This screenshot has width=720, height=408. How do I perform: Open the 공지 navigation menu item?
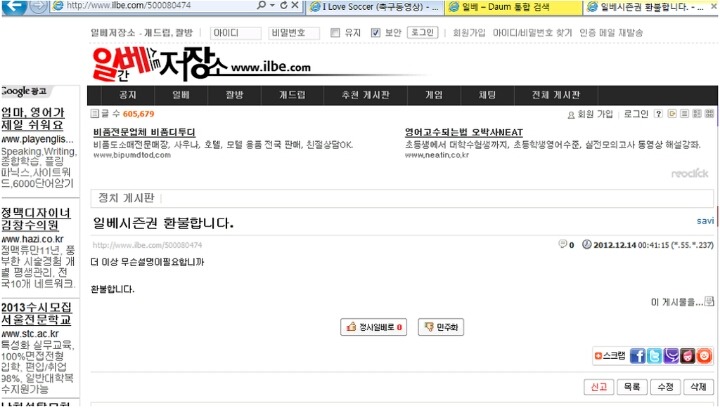point(128,95)
